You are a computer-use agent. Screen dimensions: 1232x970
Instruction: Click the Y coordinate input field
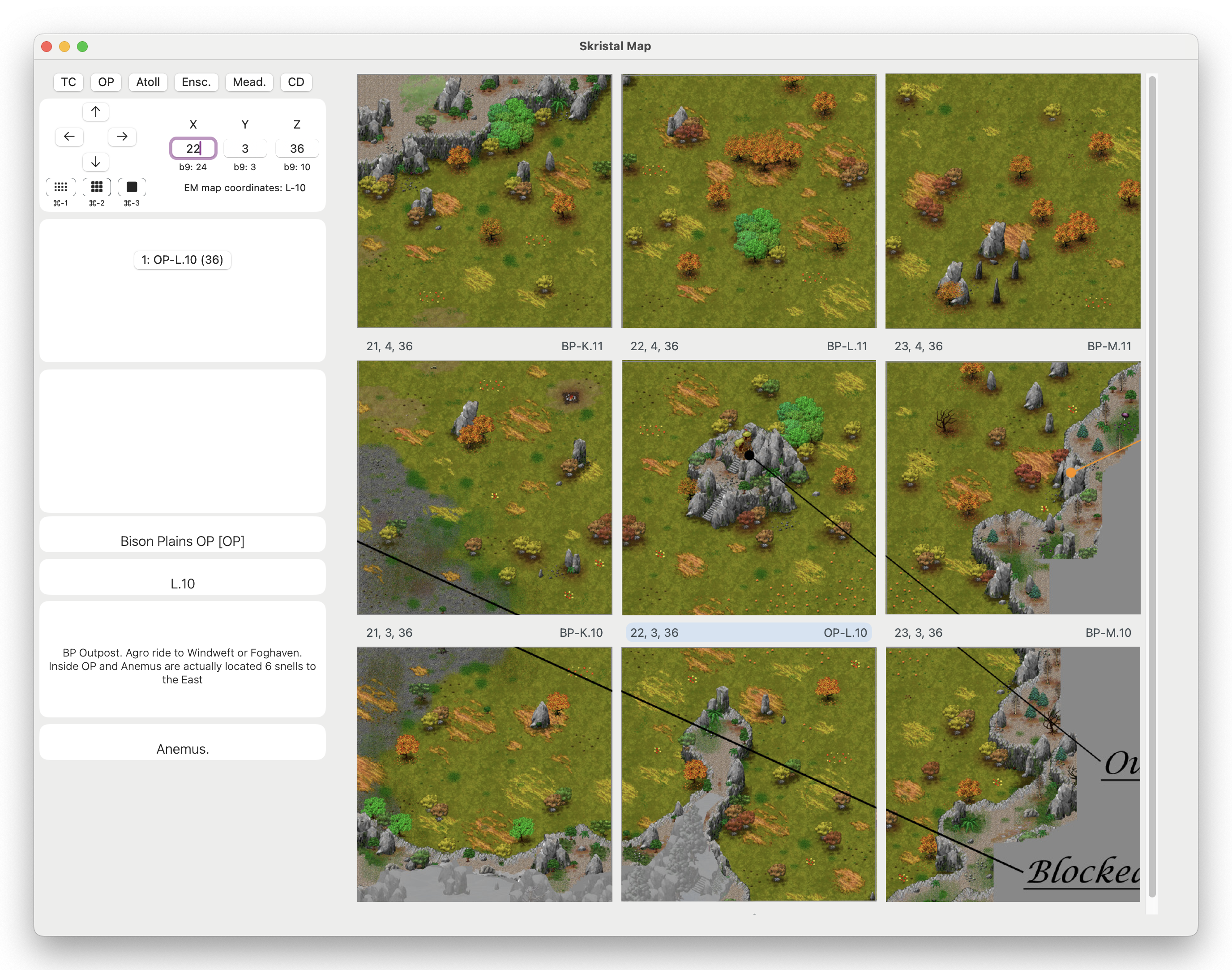pyautogui.click(x=245, y=148)
